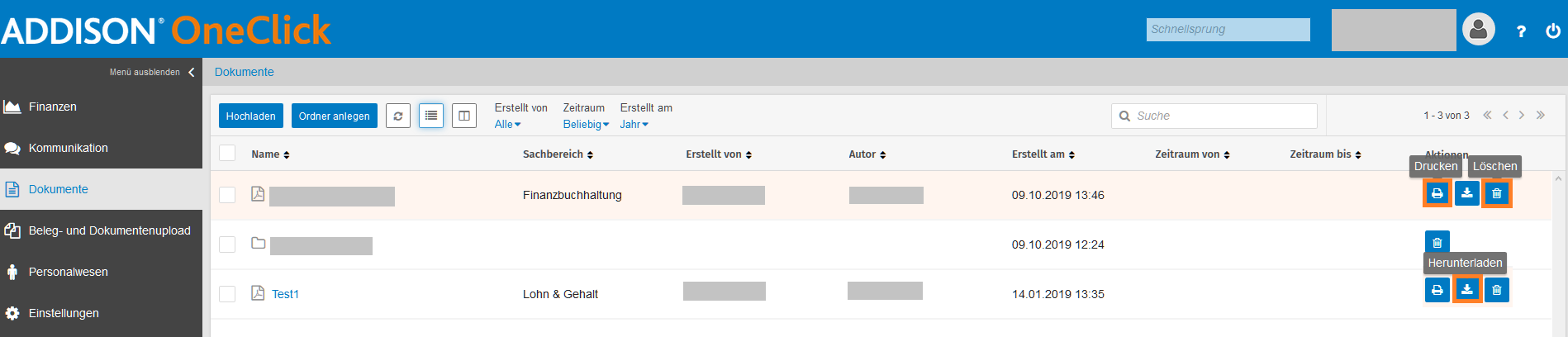Open Beleg- und Dokumentenupload menu
Screen dimensions: 1568x337
click(x=101, y=230)
